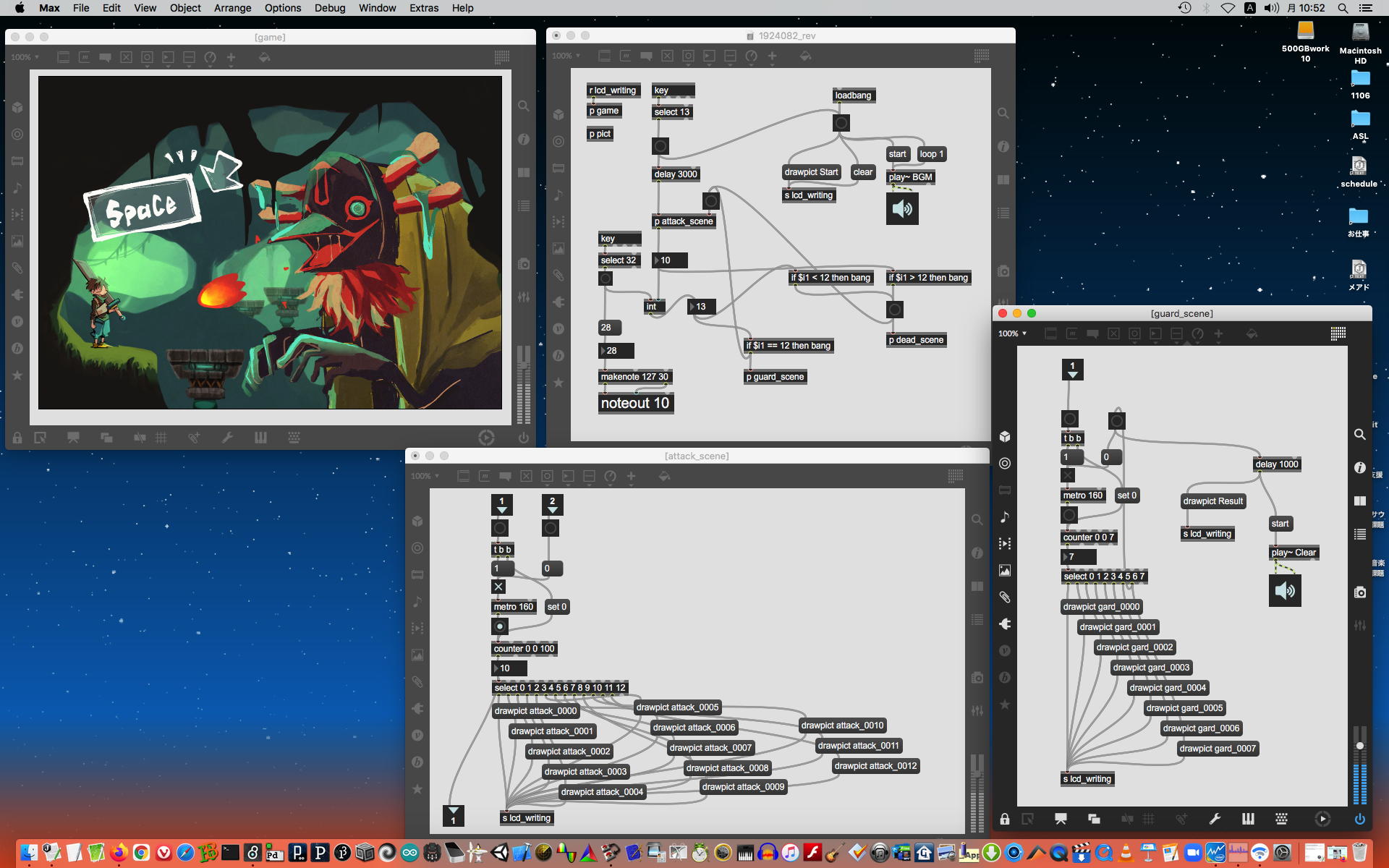Image resolution: width=1389 pixels, height=868 pixels.
Task: Open the images browser icon in guard_scene
Action: tap(1005, 570)
